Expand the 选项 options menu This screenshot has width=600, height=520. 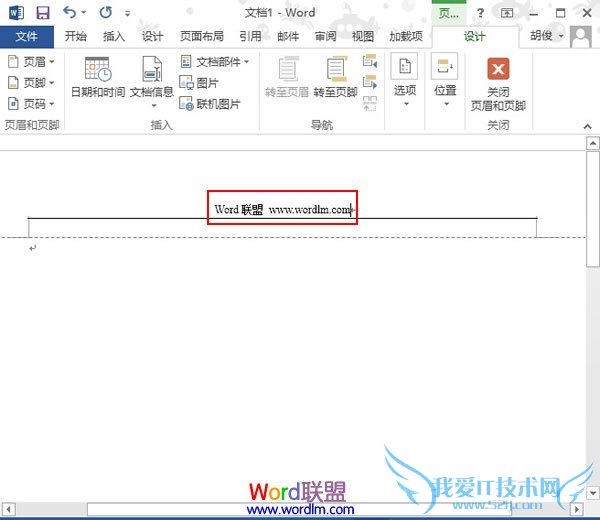click(405, 80)
